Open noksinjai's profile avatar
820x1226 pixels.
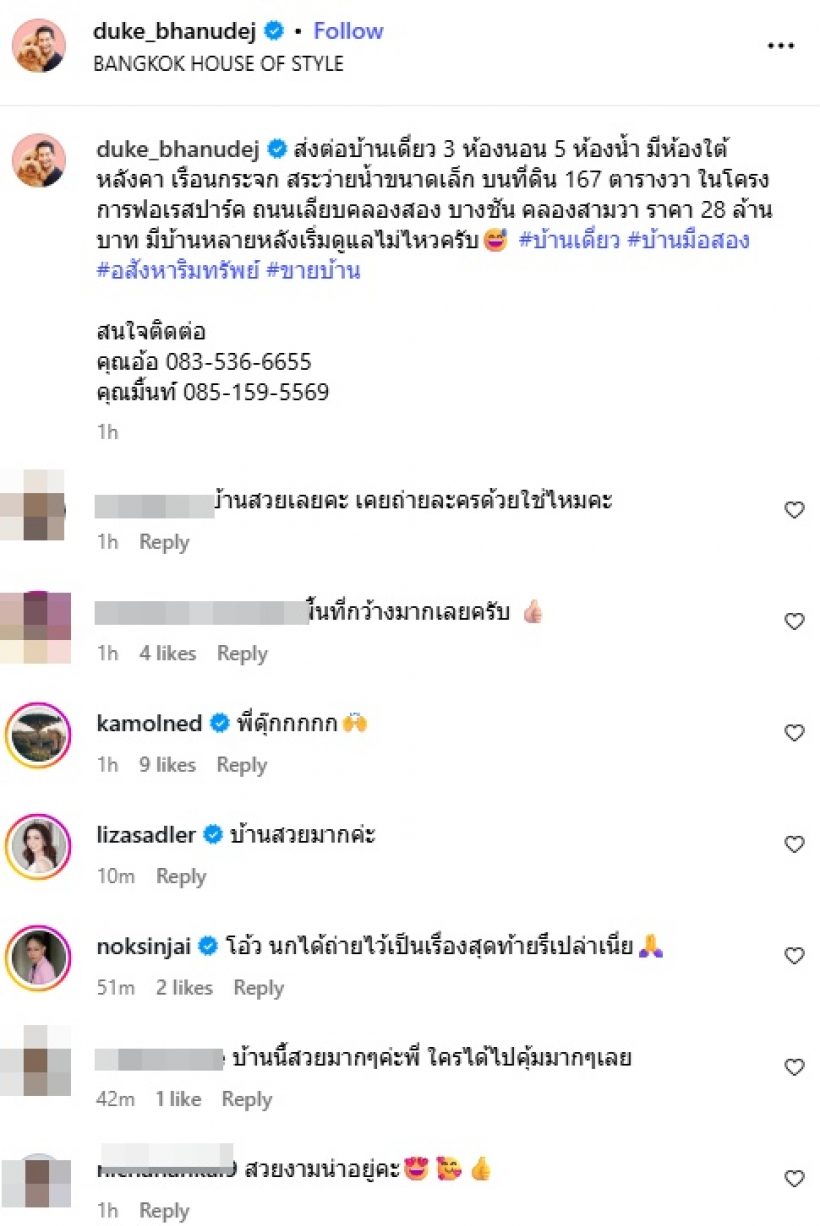pos(39,956)
